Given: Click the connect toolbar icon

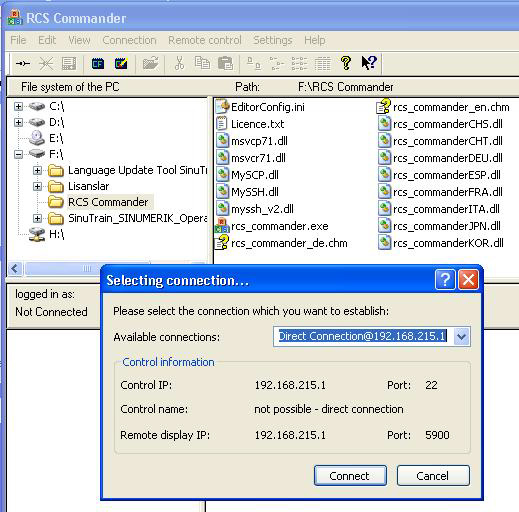Looking at the screenshot, I should (23, 63).
